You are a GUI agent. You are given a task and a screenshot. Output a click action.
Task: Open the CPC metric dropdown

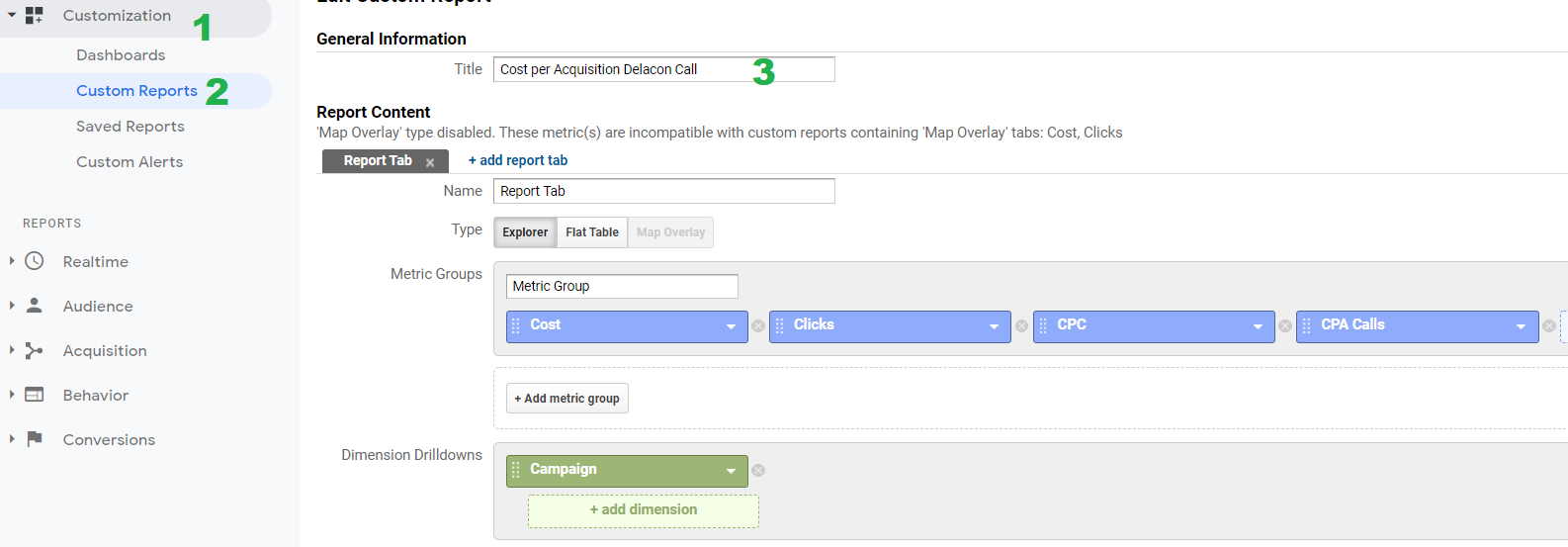[x=1258, y=326]
